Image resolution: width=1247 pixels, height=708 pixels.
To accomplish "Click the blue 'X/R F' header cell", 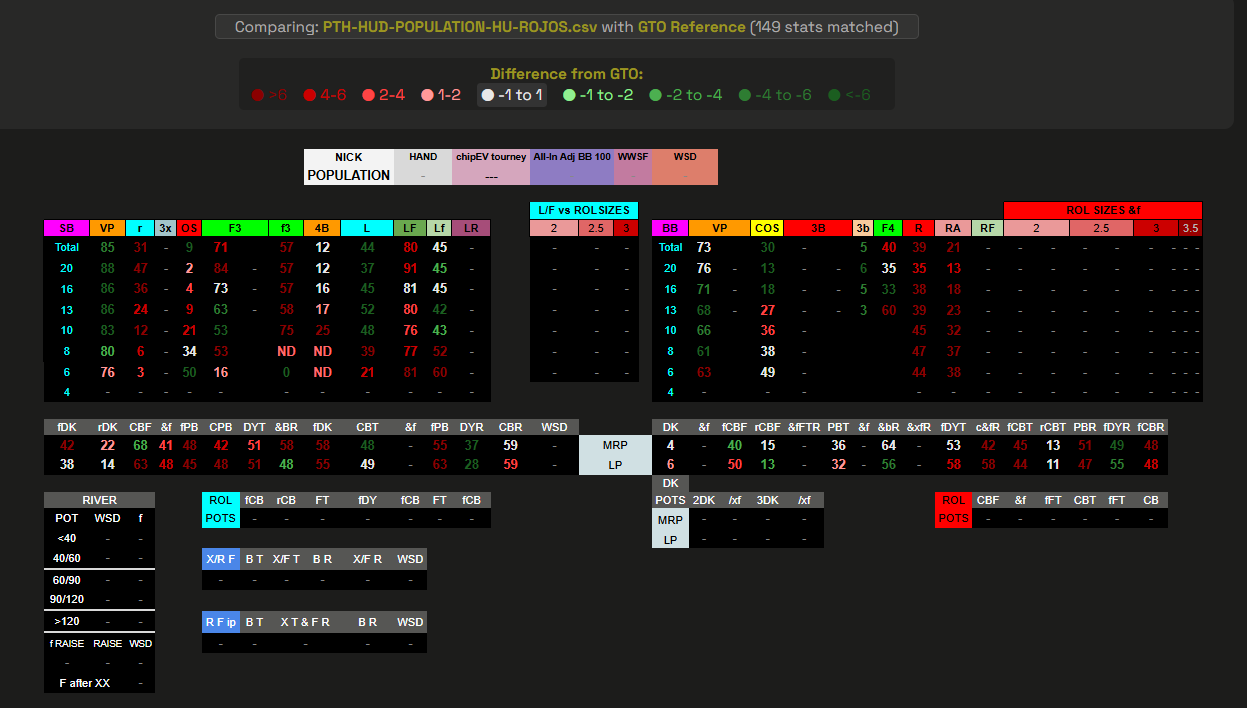I will click(220, 558).
